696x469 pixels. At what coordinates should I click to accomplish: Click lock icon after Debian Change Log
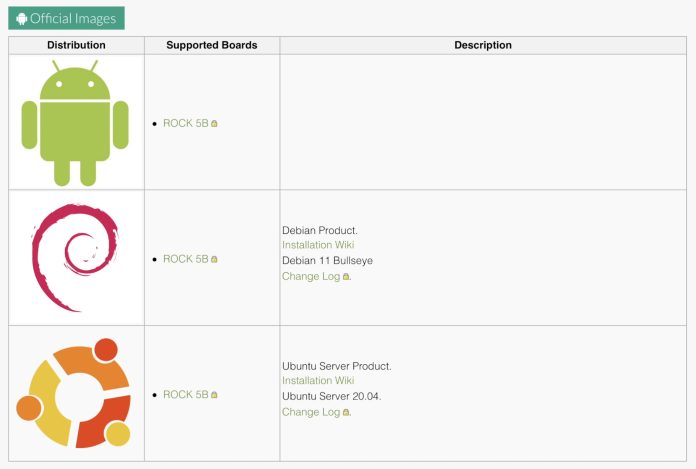click(346, 277)
